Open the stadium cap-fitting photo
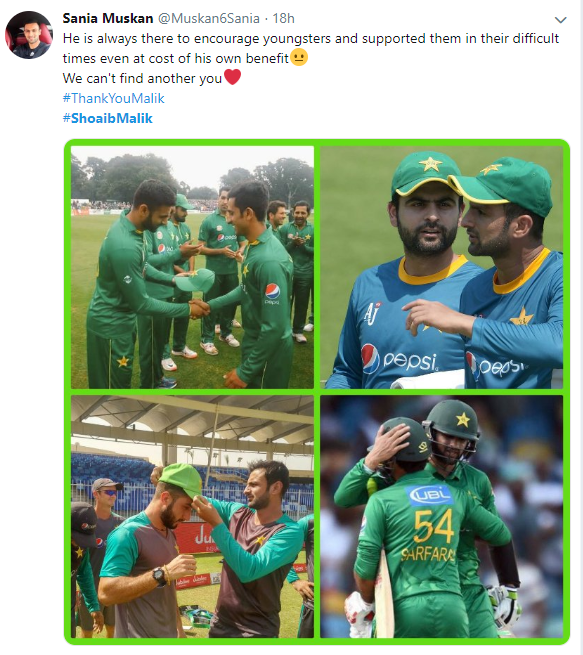 coord(193,517)
